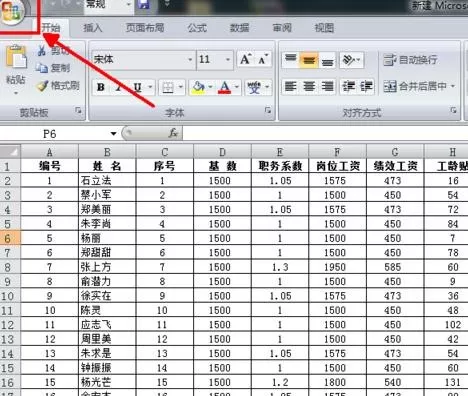Open 对齐方式 alignment dialog launcher

[453, 110]
